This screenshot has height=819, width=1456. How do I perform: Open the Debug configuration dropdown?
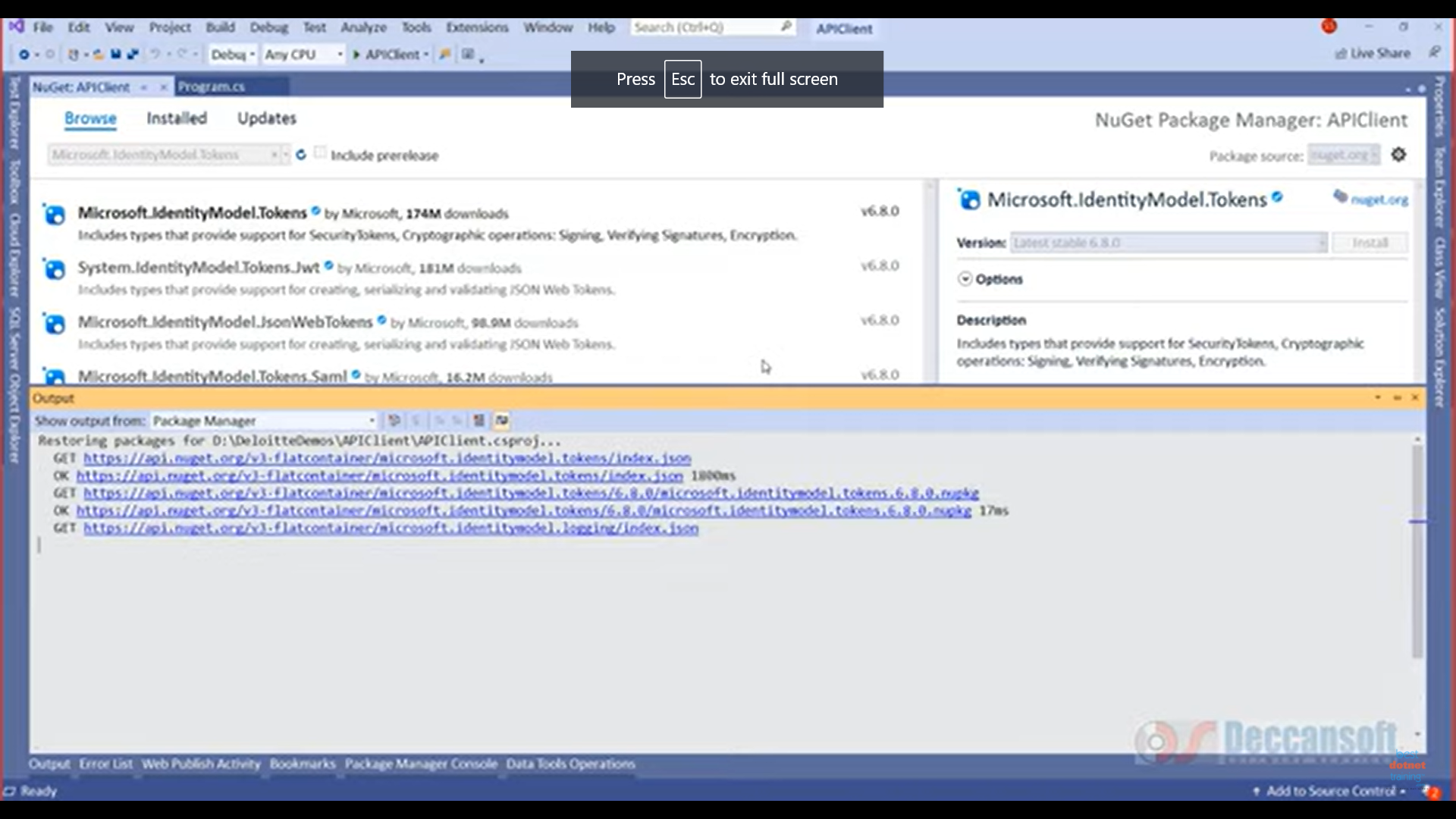(232, 54)
